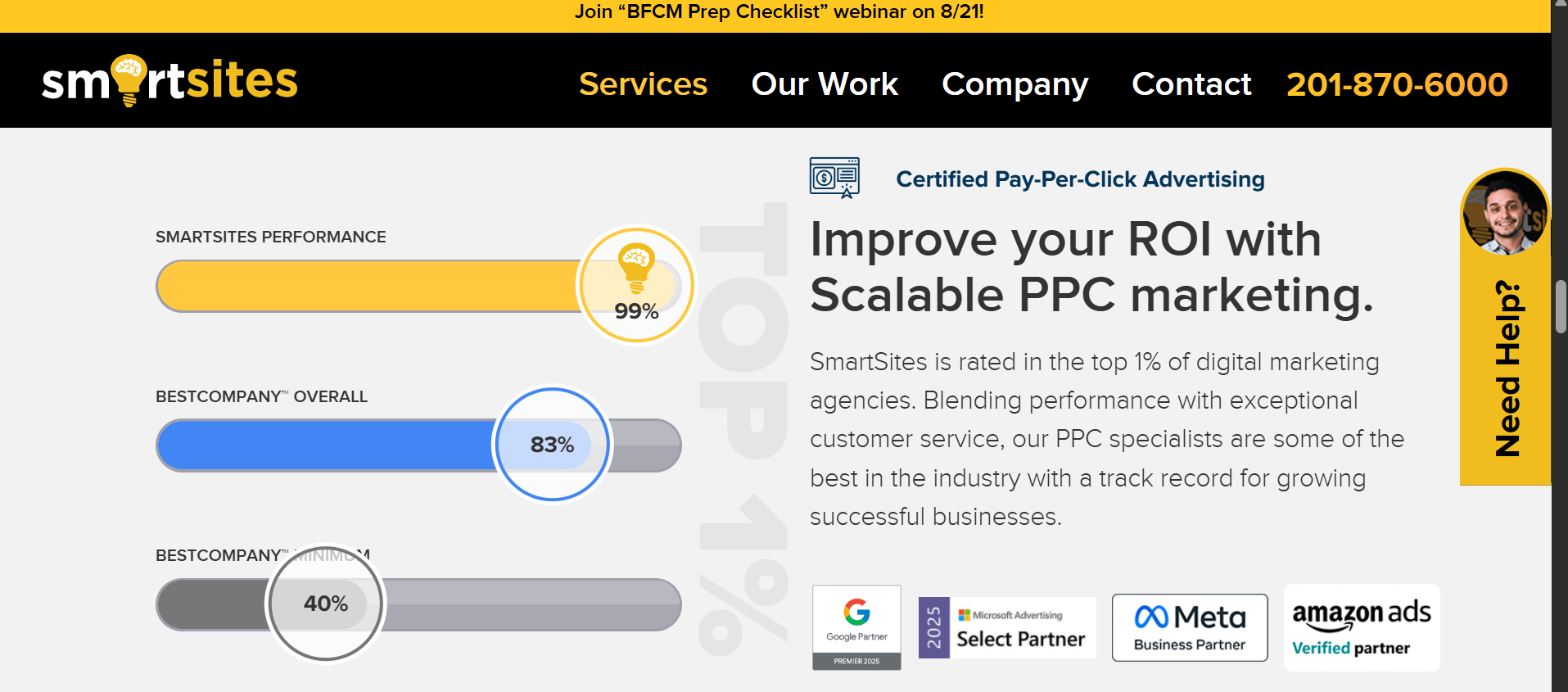Click the Need Help avatar photo
Viewport: 1568px width, 692px height.
click(x=1504, y=212)
